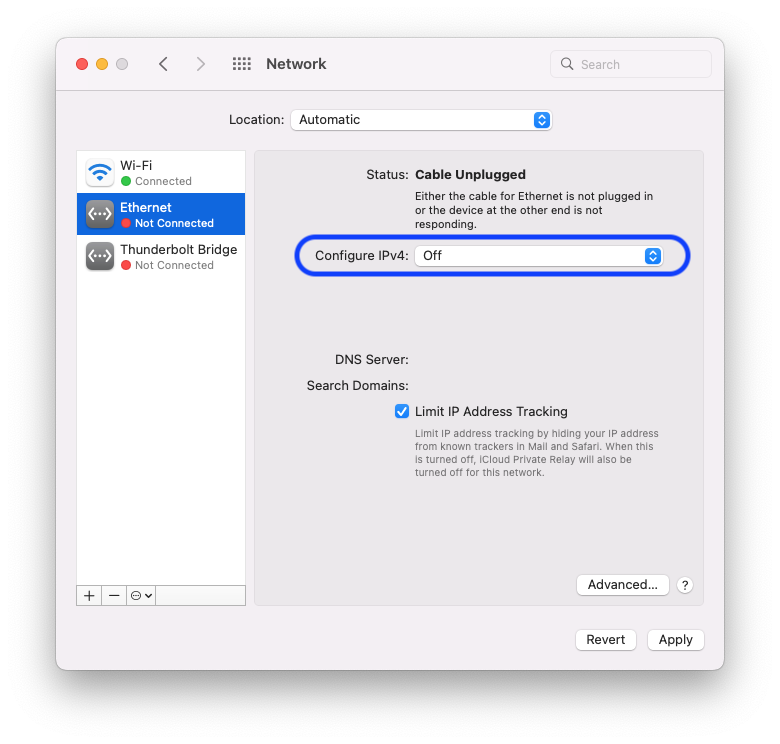Open help with the question mark
The image size is (780, 744).
685,585
